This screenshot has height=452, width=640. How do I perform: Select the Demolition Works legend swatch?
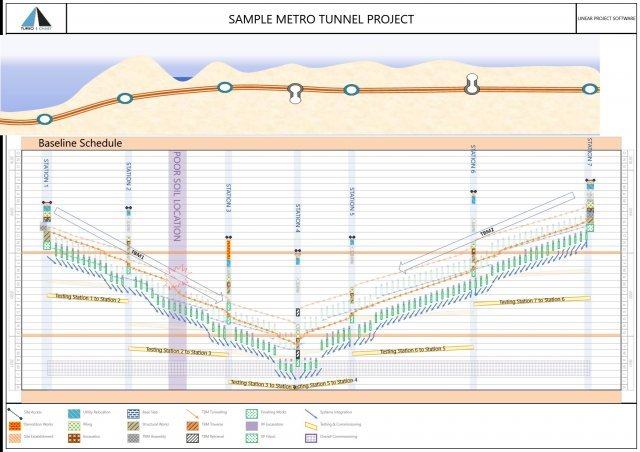(15, 425)
